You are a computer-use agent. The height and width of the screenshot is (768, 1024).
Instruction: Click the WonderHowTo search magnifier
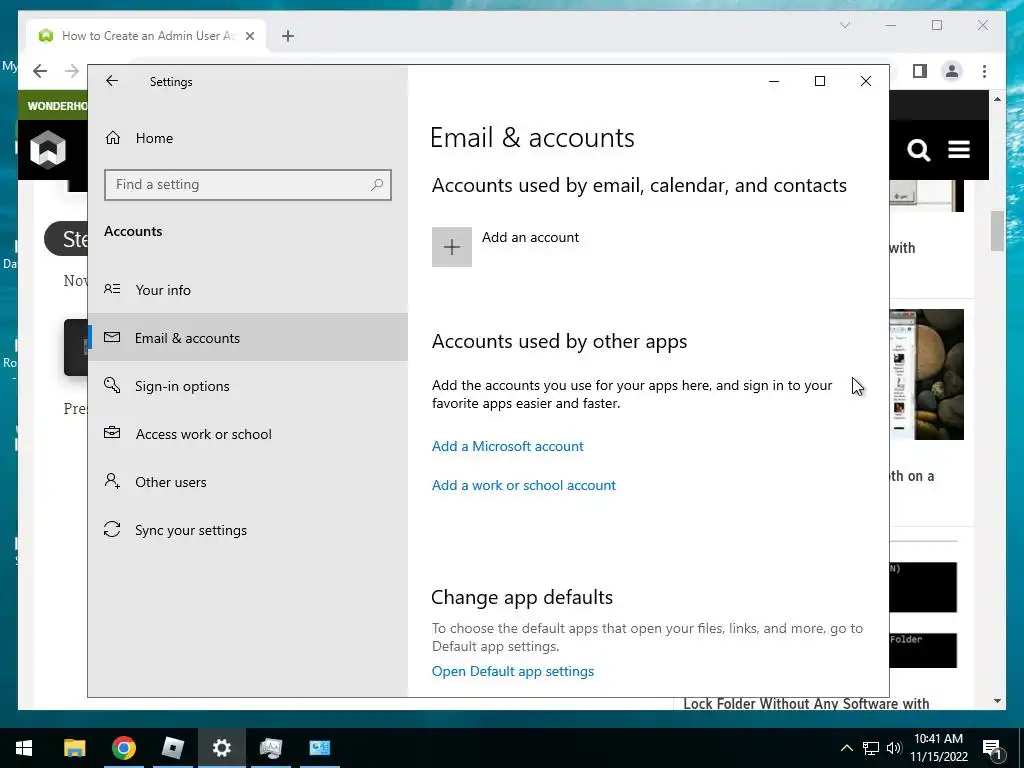pyautogui.click(x=918, y=150)
